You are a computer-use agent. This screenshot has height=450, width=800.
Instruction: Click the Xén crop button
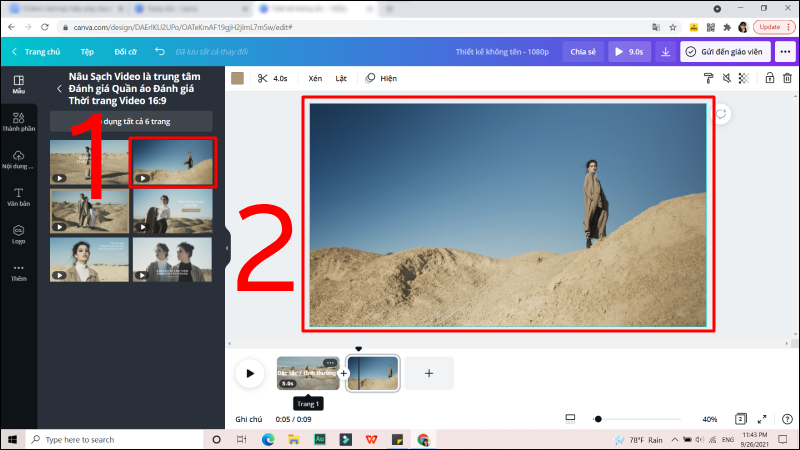pyautogui.click(x=315, y=78)
